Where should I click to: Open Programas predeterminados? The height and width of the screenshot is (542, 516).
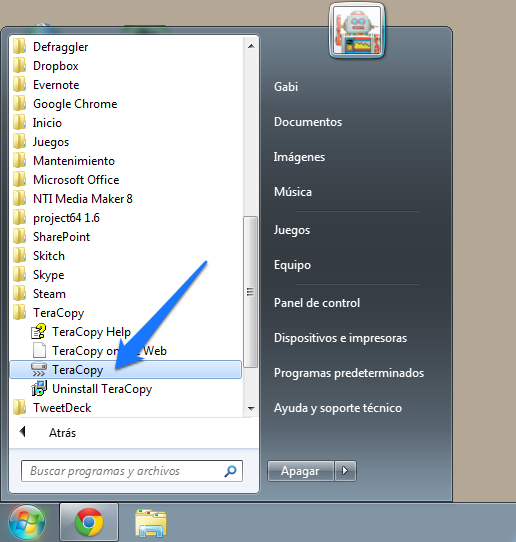[x=349, y=373]
